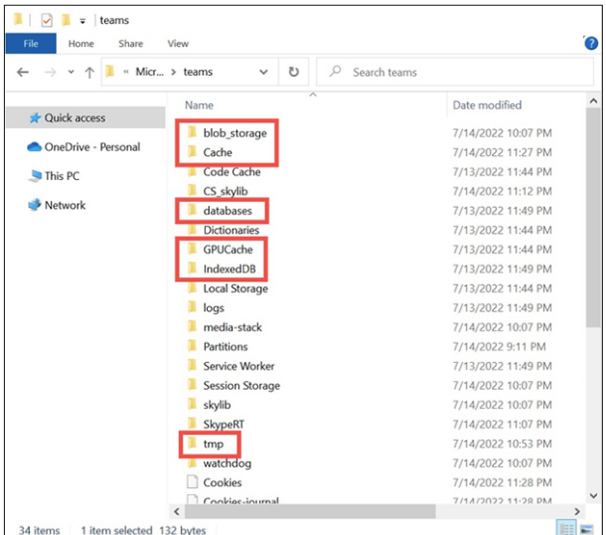Click the tmp date 7/14/2022 10:53 PM
606x535 pixels.
point(502,444)
